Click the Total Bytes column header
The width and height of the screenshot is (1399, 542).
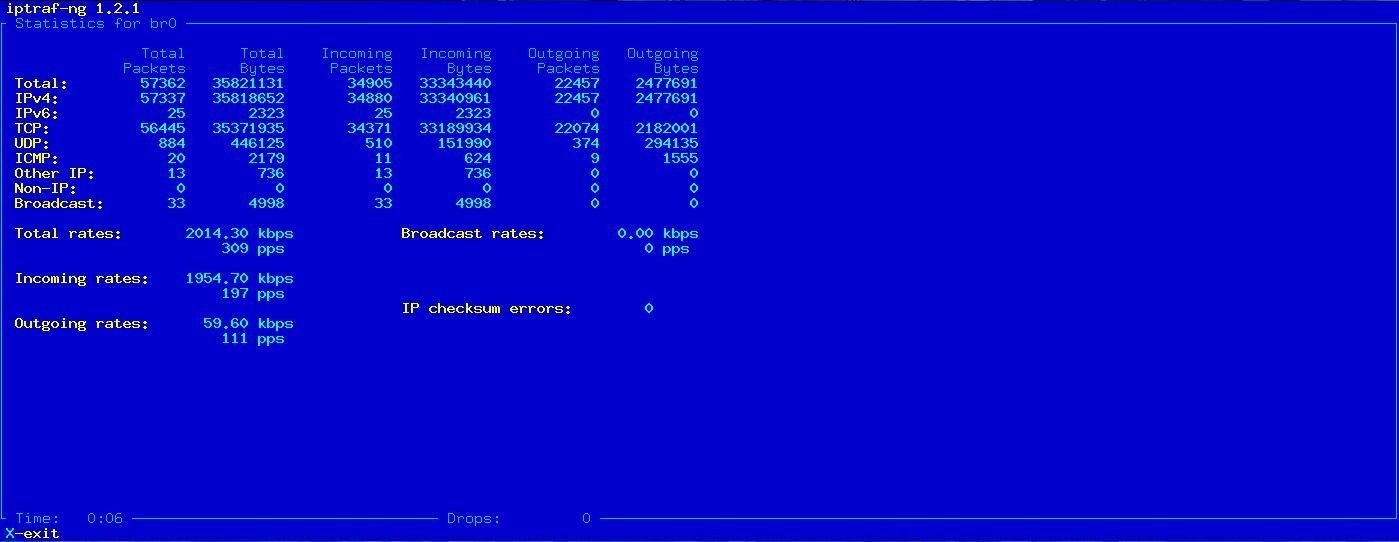pos(262,60)
